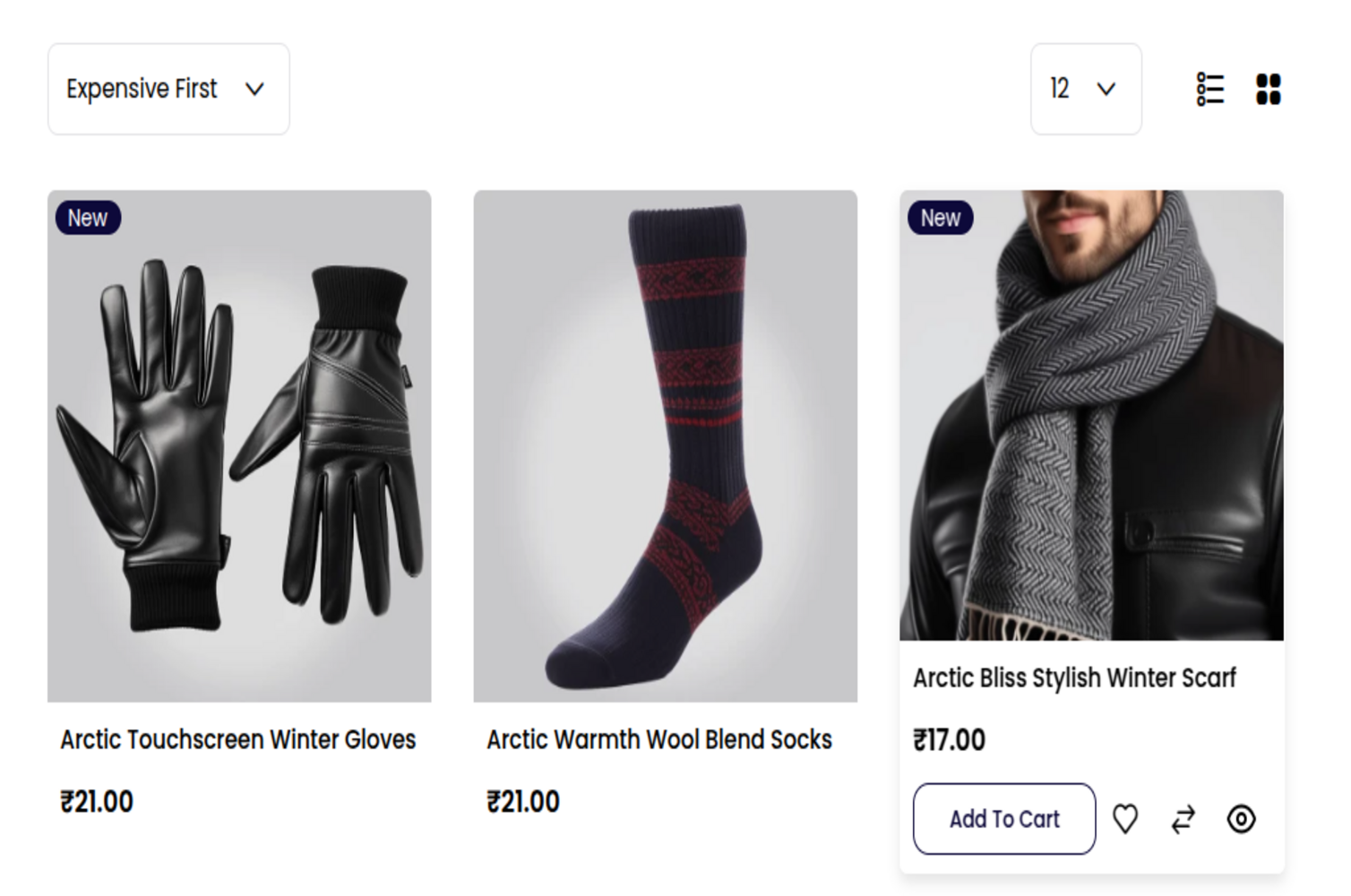The height and width of the screenshot is (896, 1351).
Task: Open the 12 items per page dropdown
Action: 1062,90
